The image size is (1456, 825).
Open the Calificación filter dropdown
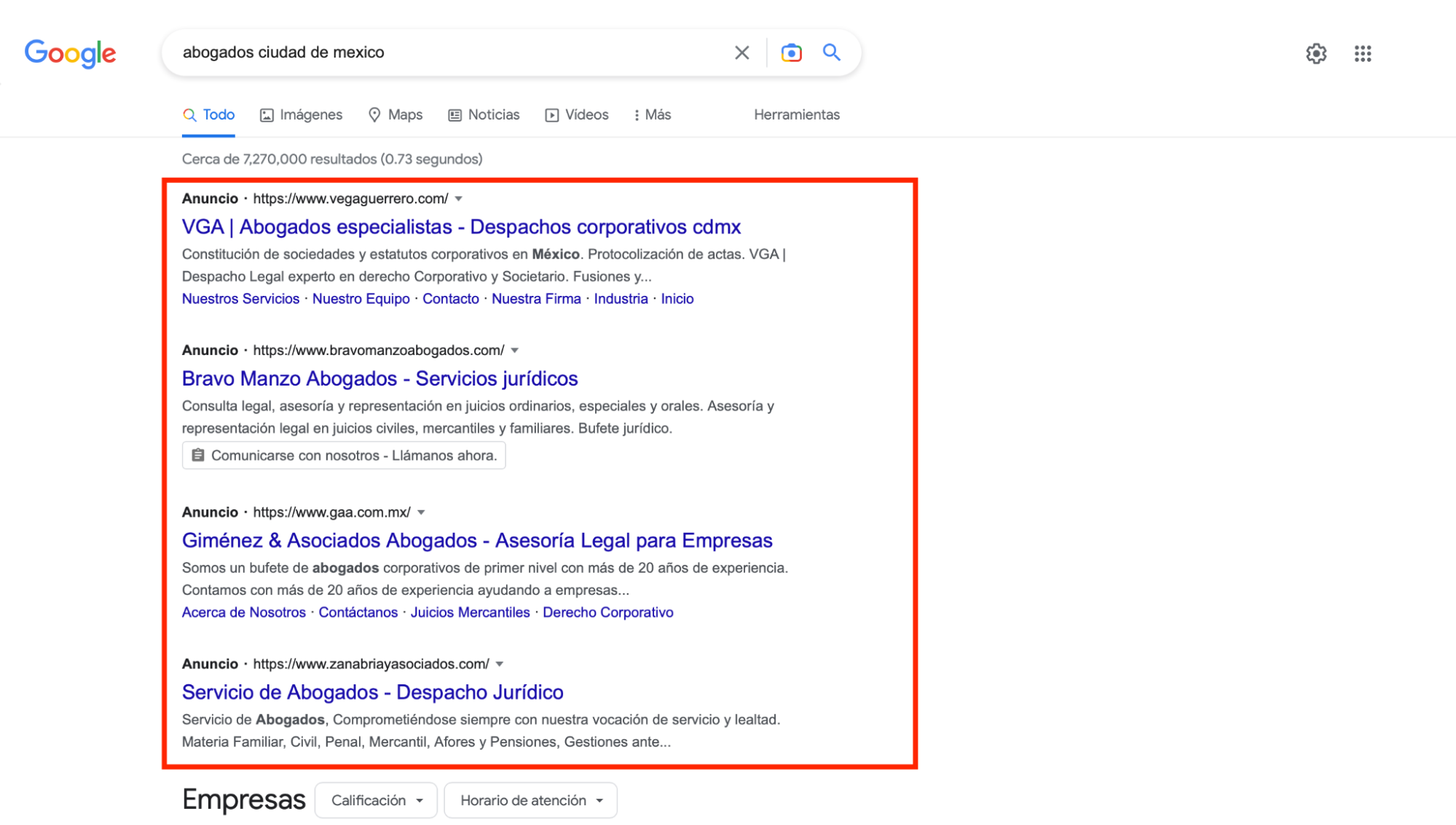(x=376, y=800)
